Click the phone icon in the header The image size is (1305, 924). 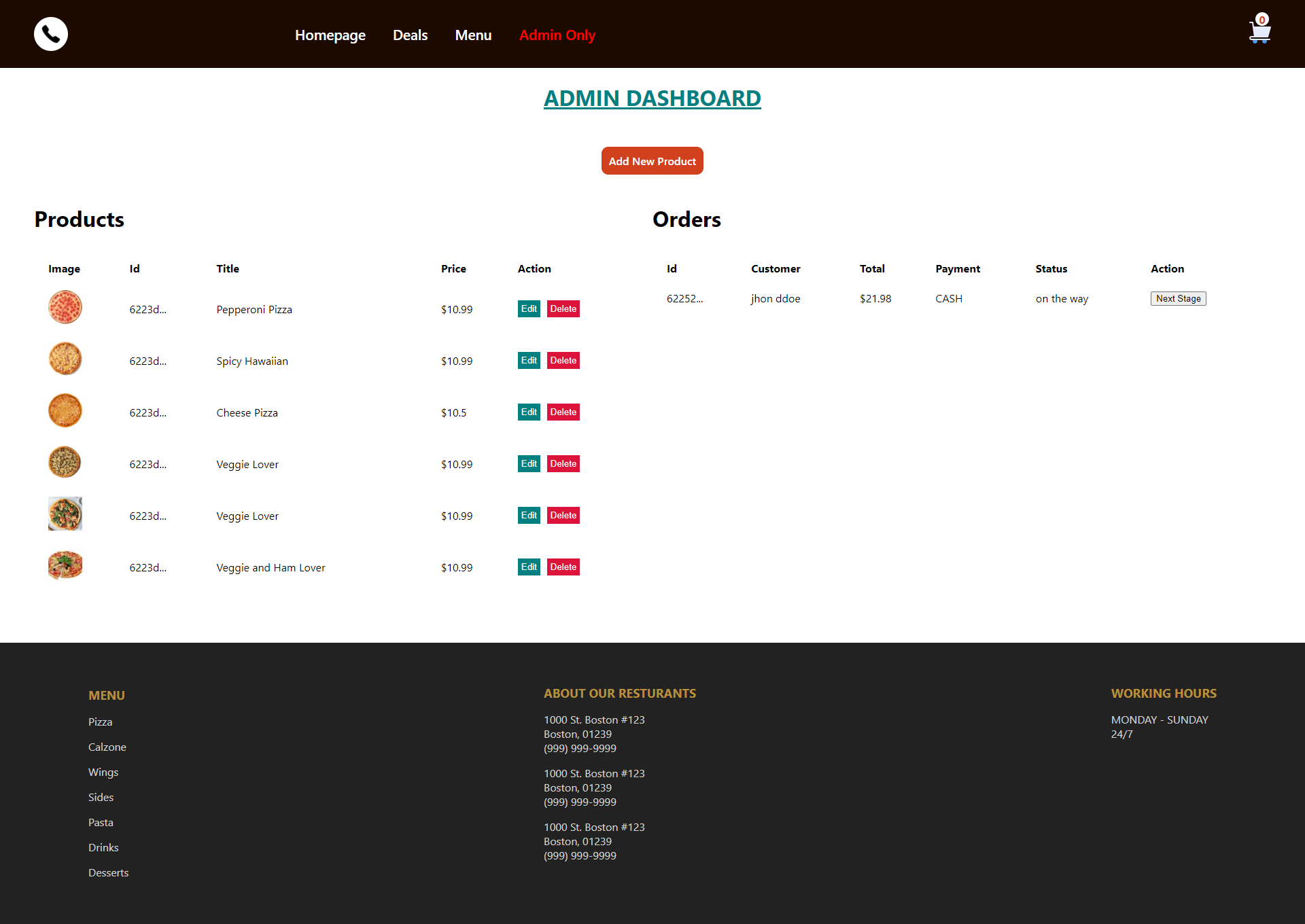[x=51, y=33]
